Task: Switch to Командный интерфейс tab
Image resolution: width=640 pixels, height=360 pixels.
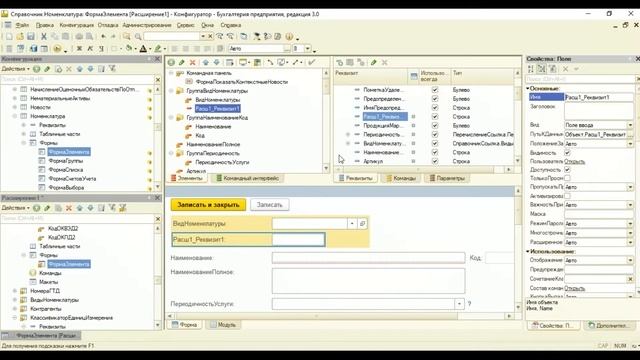Action: tap(247, 178)
